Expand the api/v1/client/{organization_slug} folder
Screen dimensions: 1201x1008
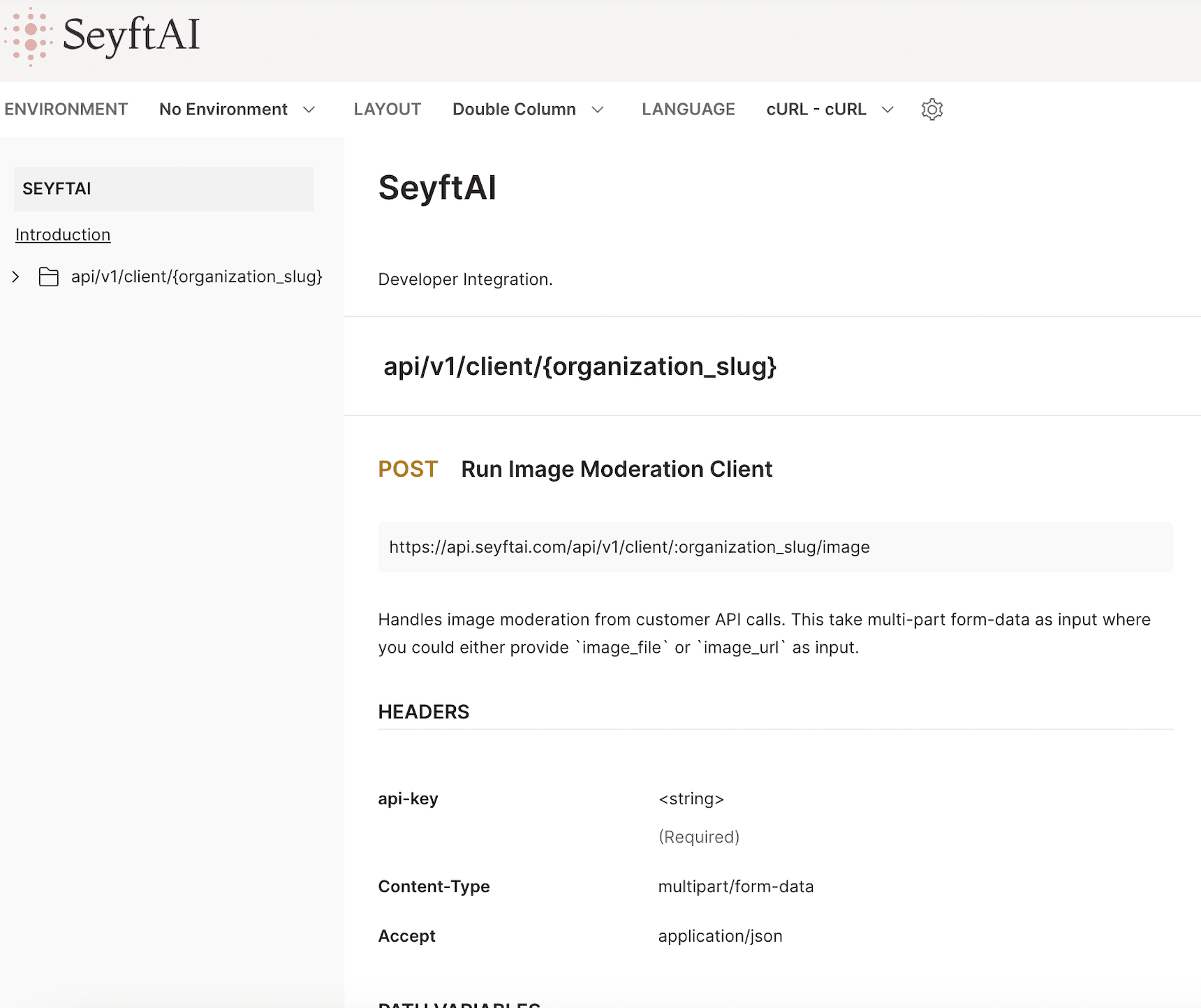196,276
